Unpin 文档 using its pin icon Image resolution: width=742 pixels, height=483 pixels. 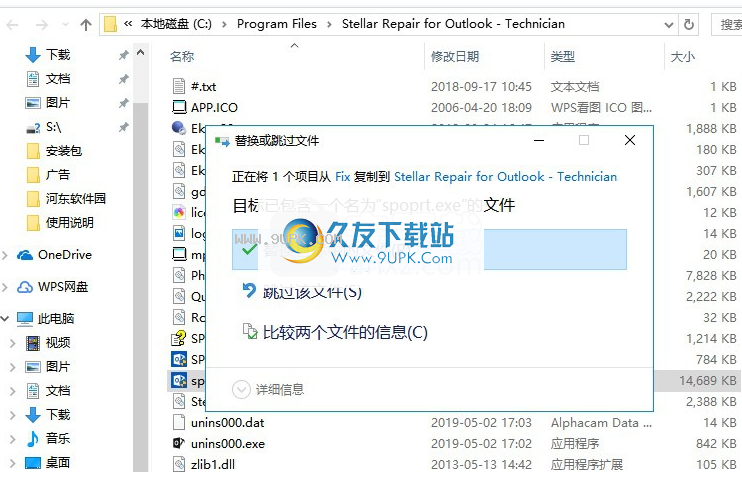[124, 79]
